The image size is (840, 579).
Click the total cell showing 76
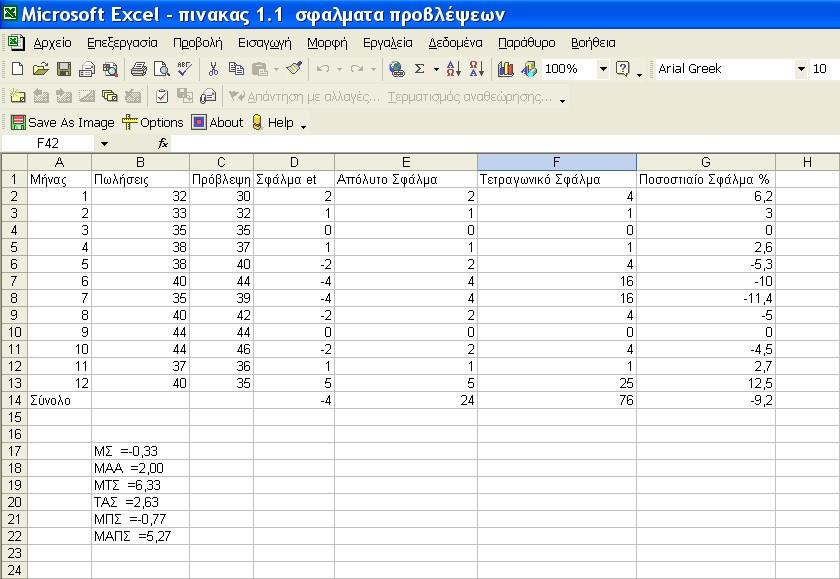(x=557, y=400)
